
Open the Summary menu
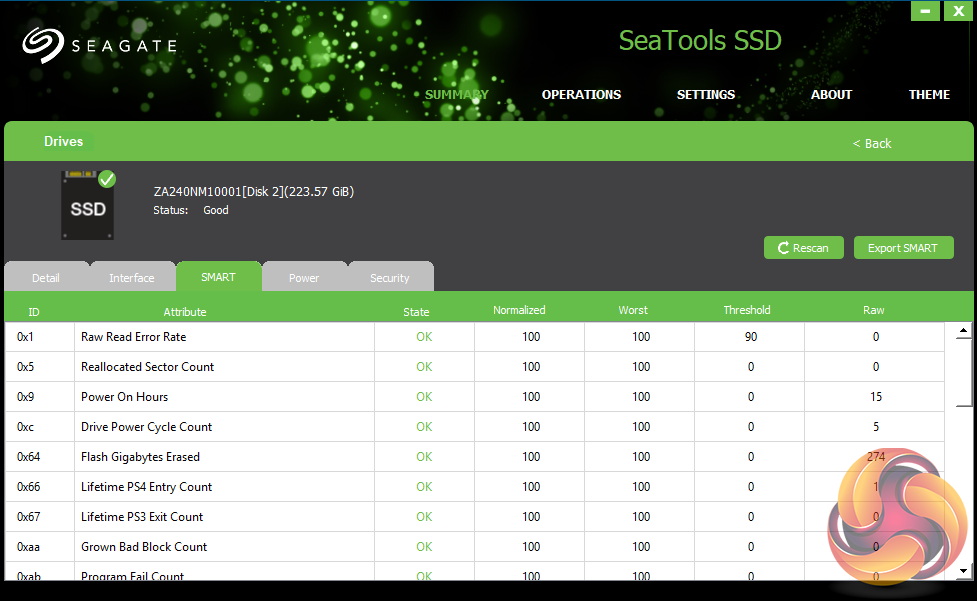(456, 95)
